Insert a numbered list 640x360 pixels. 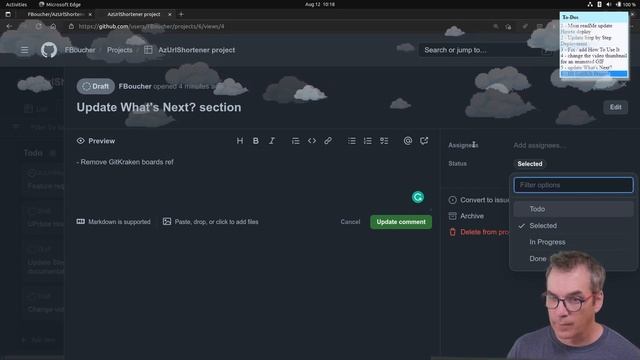(x=368, y=141)
